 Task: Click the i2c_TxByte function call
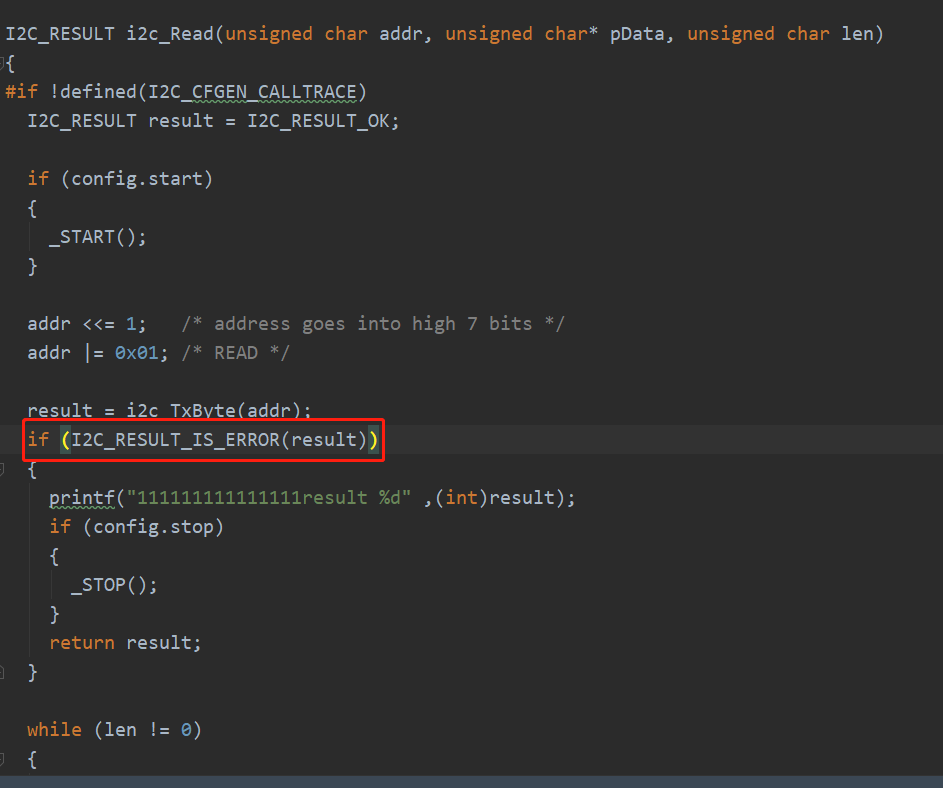tap(180, 410)
